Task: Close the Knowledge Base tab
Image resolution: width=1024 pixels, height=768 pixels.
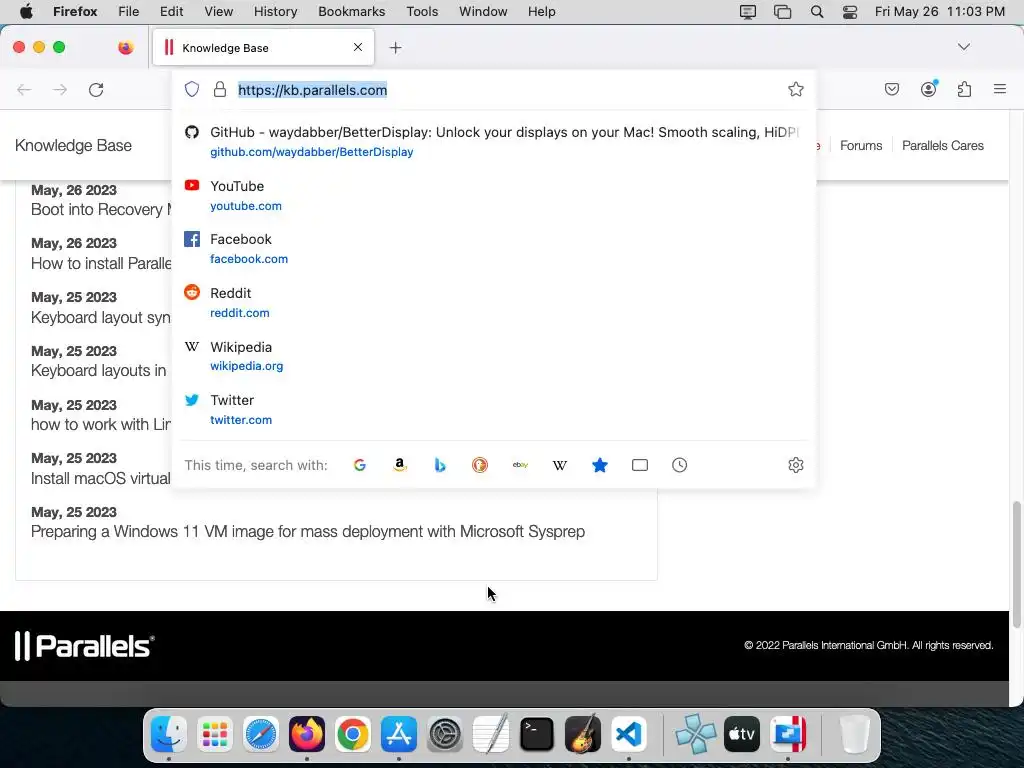Action: click(358, 47)
